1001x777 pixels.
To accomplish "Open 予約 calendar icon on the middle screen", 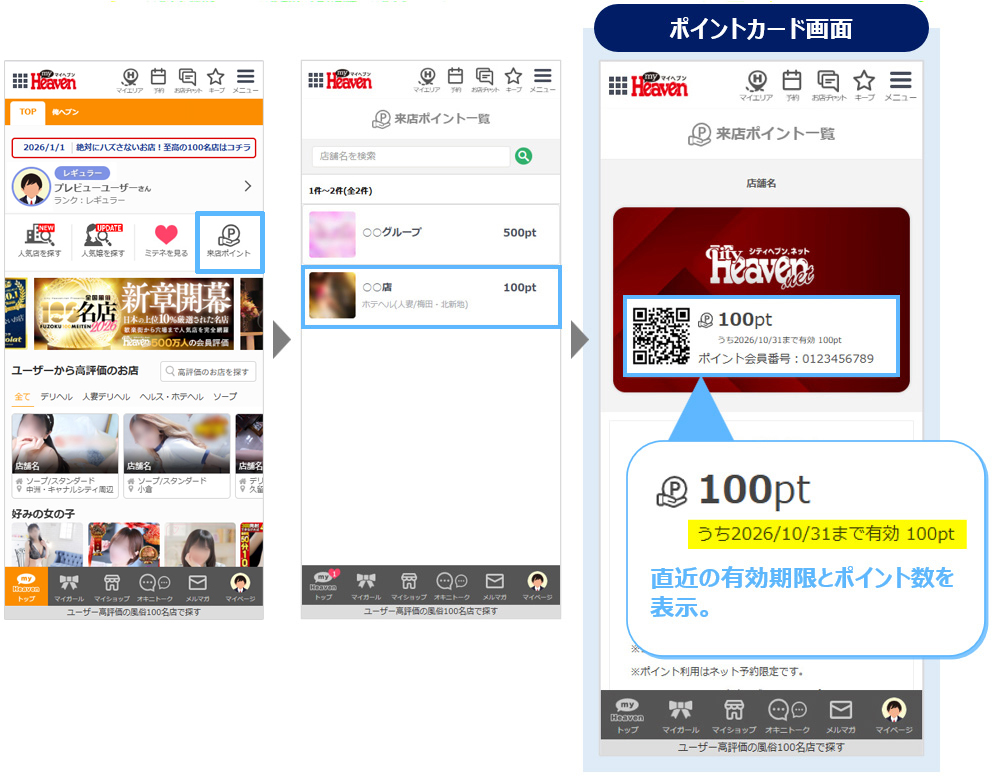I will point(455,80).
